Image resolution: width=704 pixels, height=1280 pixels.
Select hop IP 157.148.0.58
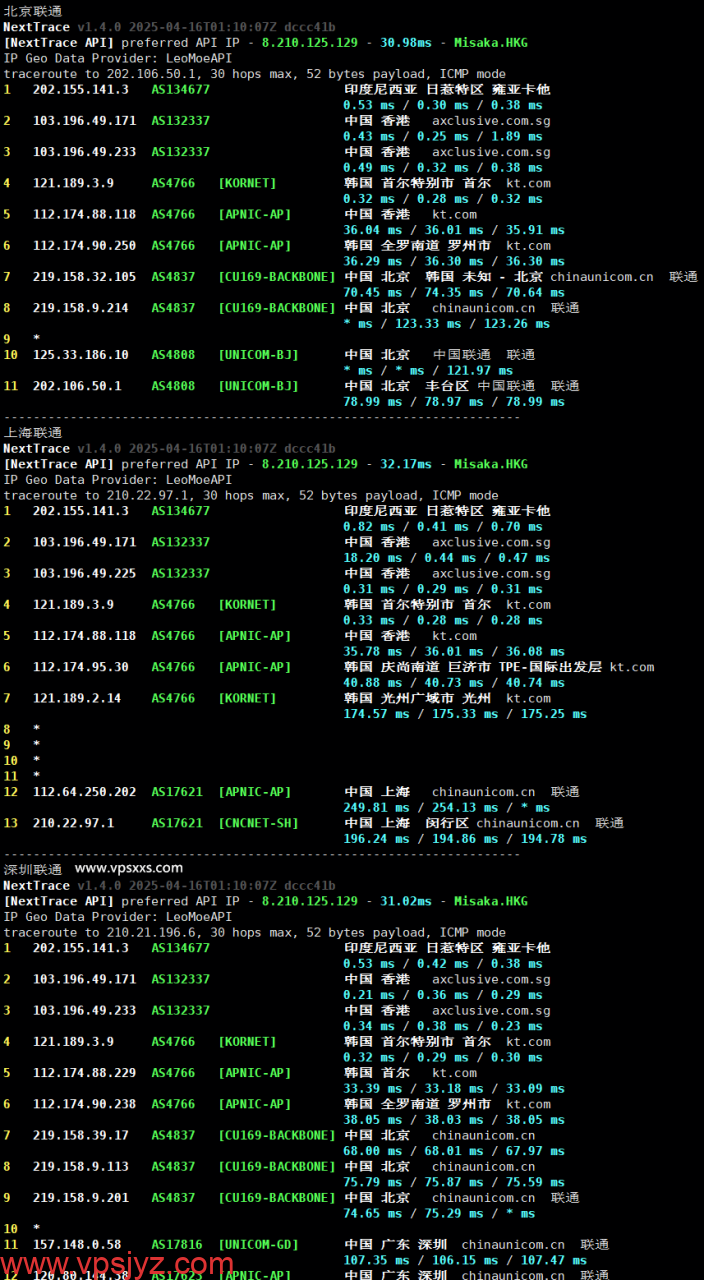coord(77,1245)
